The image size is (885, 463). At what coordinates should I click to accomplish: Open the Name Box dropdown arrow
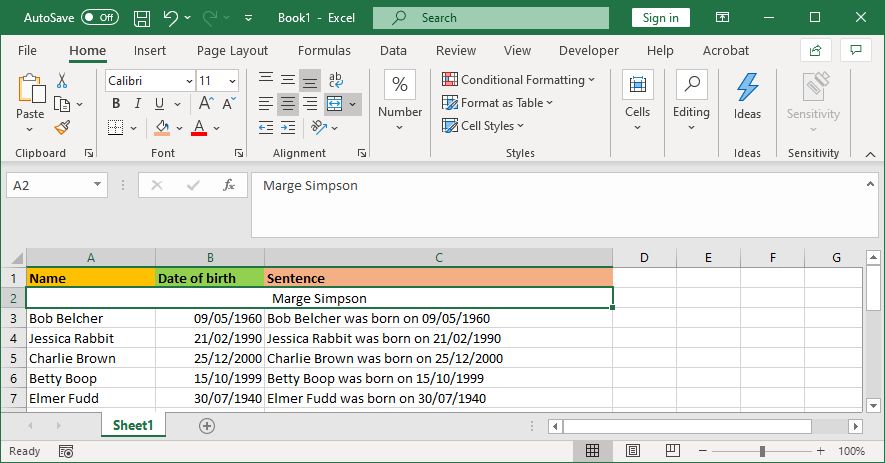[x=97, y=185]
